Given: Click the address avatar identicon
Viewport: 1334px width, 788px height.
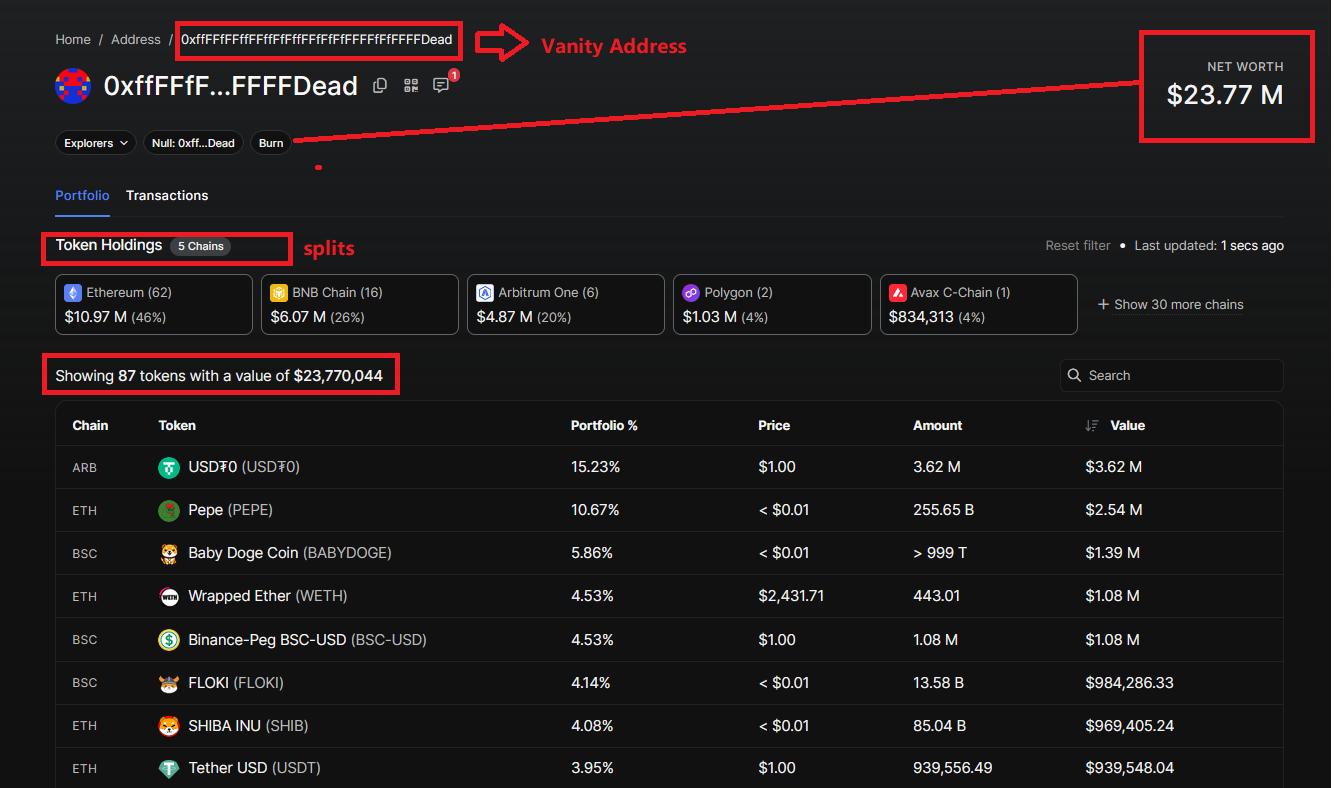Looking at the screenshot, I should point(73,86).
